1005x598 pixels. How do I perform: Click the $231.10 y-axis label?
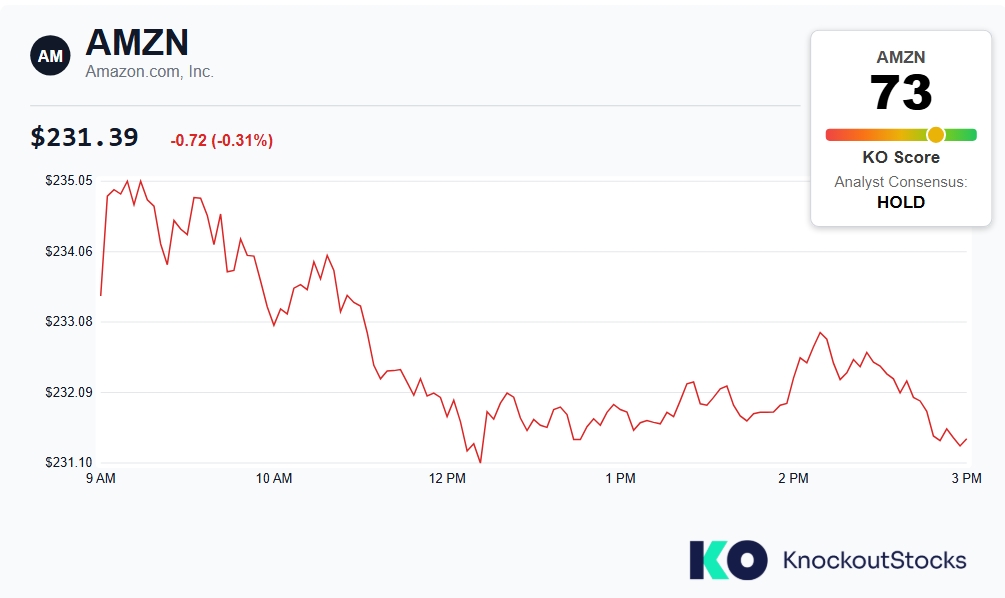pos(69,462)
